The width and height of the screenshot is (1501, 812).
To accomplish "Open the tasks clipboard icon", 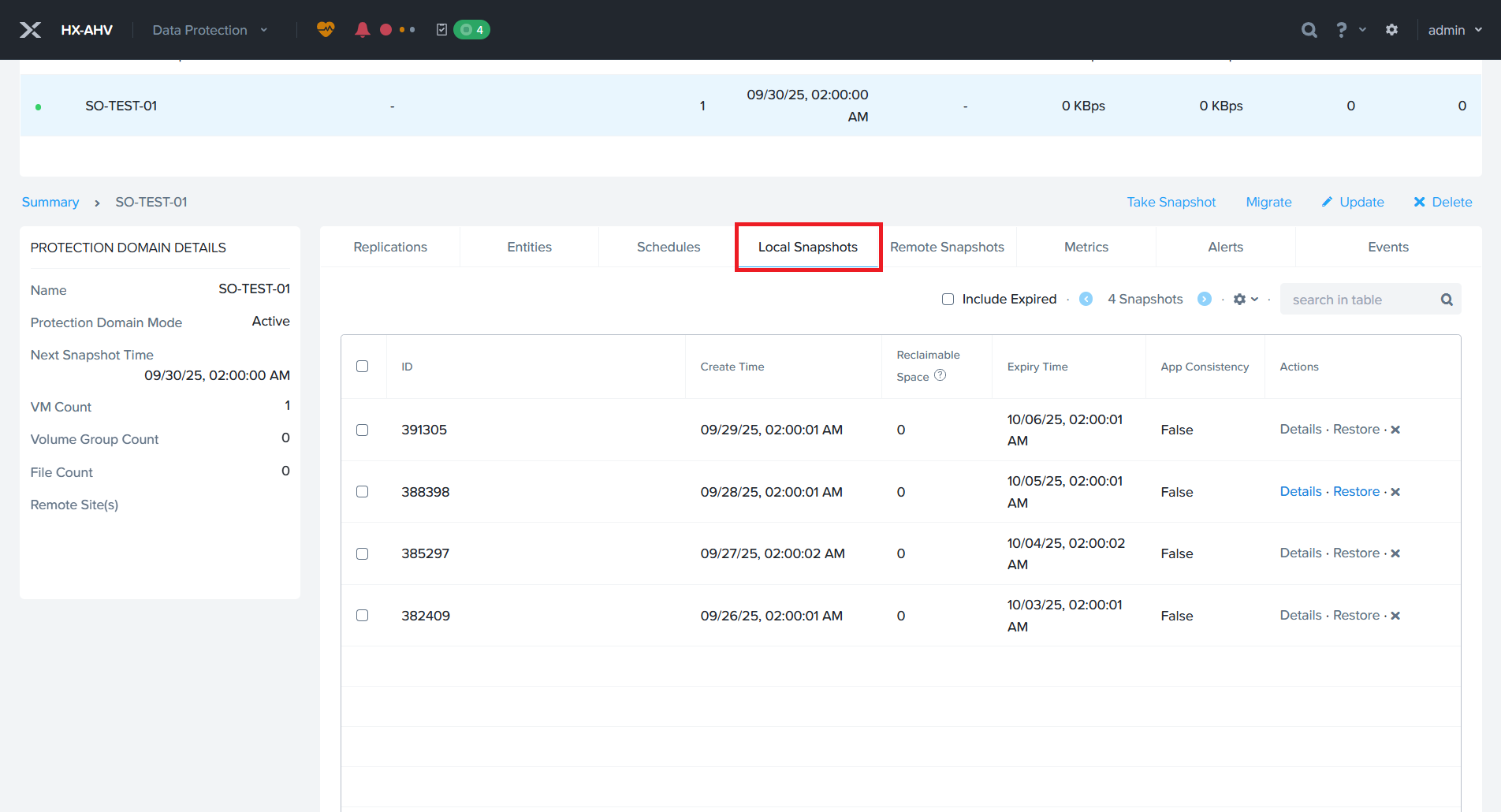I will pyautogui.click(x=441, y=30).
